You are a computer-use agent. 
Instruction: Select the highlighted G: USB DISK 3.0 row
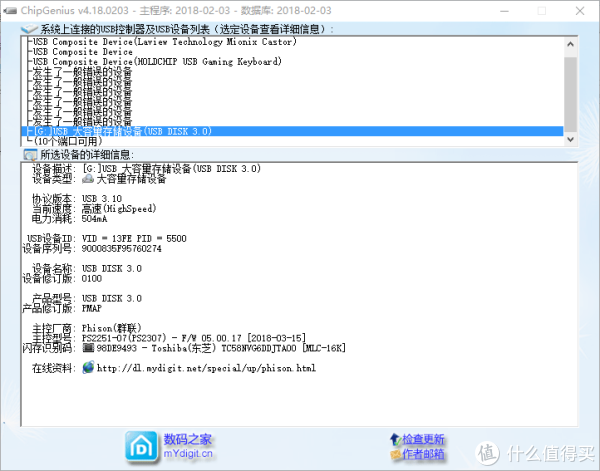click(292, 131)
